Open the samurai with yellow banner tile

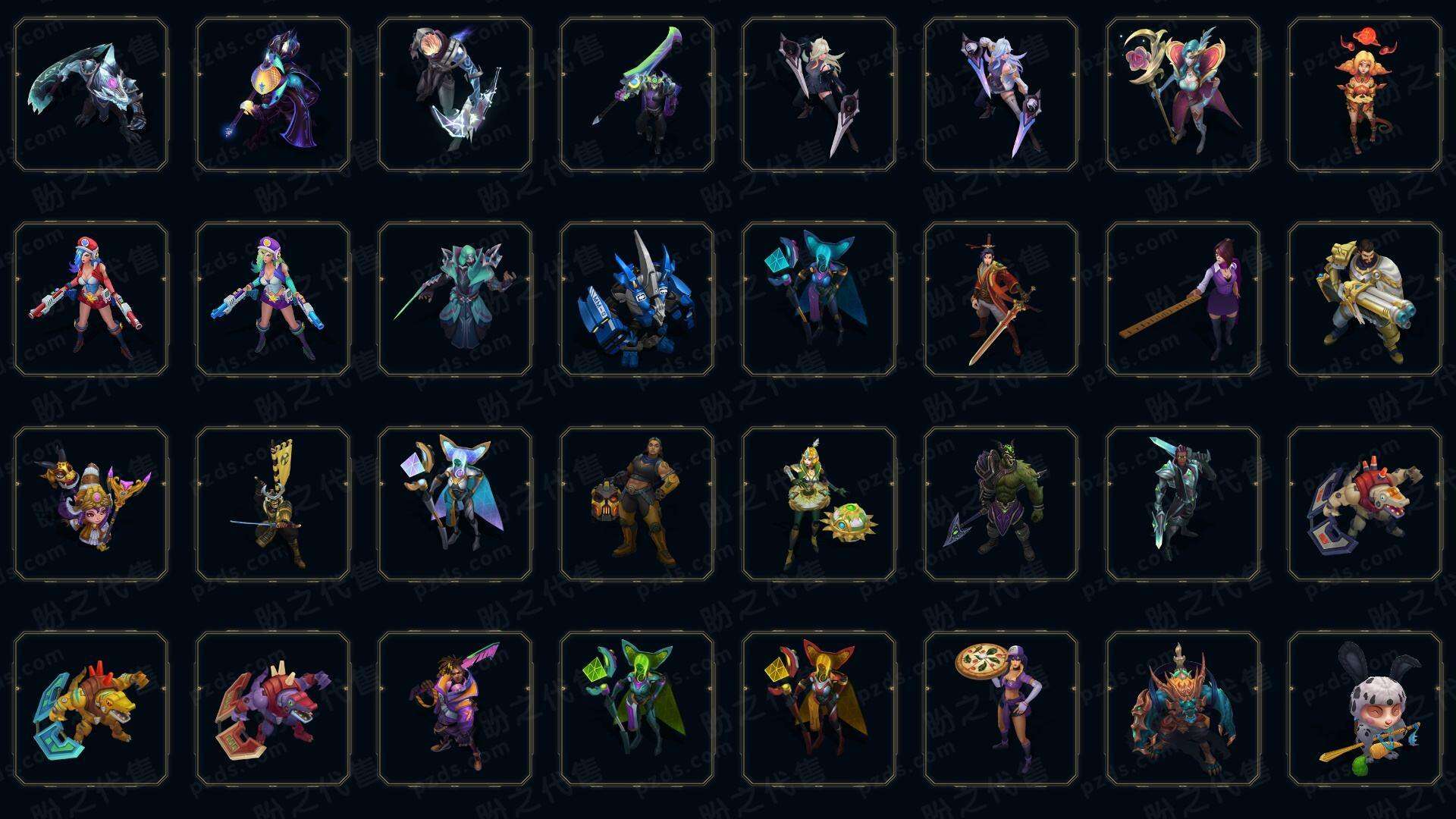pyautogui.click(x=273, y=504)
